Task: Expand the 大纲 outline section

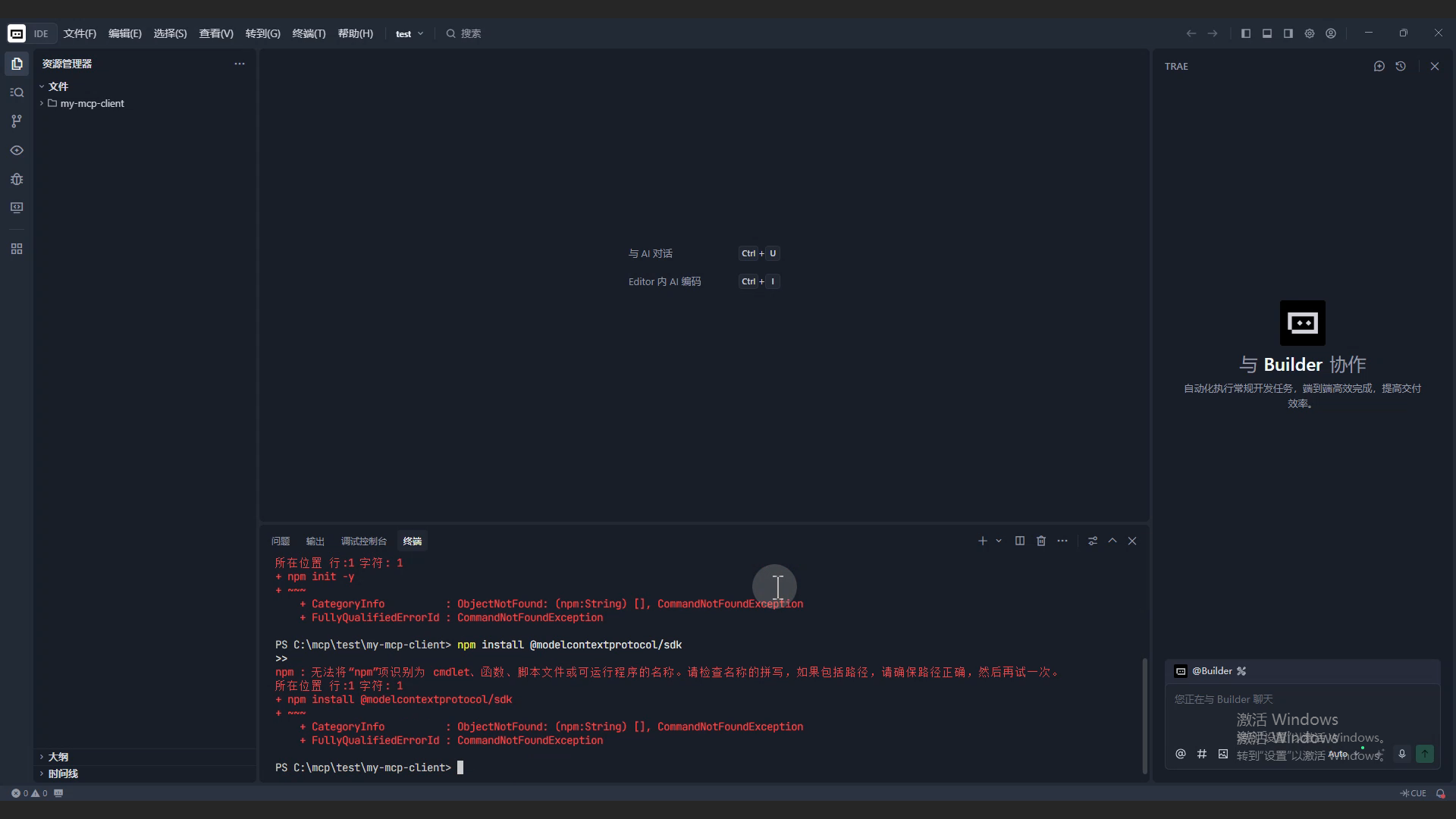Action: pyautogui.click(x=58, y=757)
